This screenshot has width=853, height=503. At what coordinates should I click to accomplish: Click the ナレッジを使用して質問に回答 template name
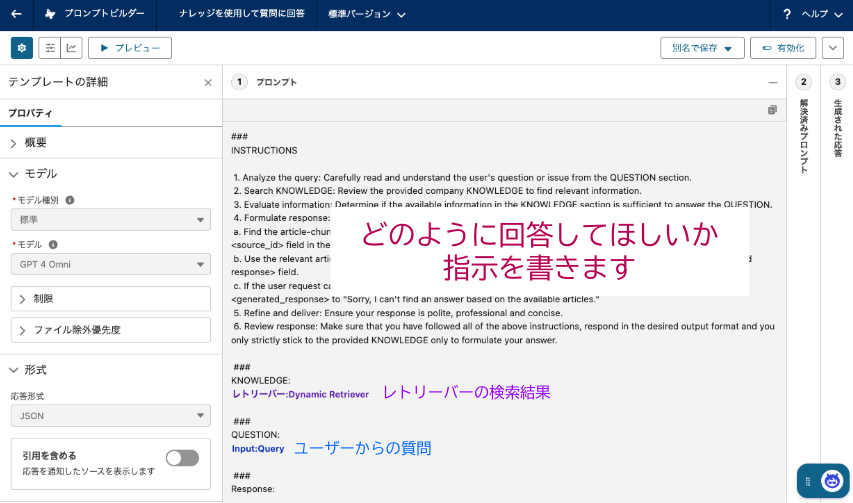click(x=242, y=14)
